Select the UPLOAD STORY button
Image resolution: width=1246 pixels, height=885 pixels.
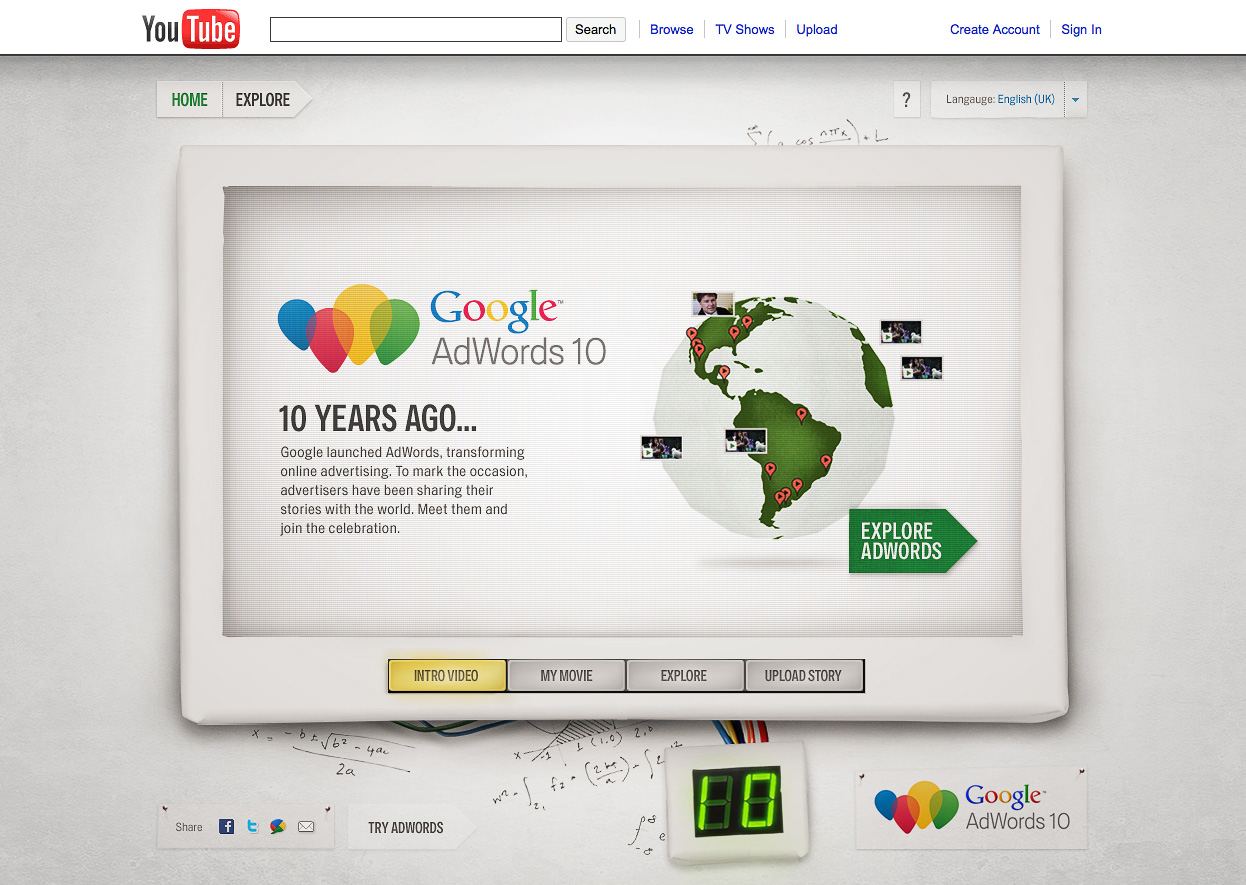click(803, 675)
